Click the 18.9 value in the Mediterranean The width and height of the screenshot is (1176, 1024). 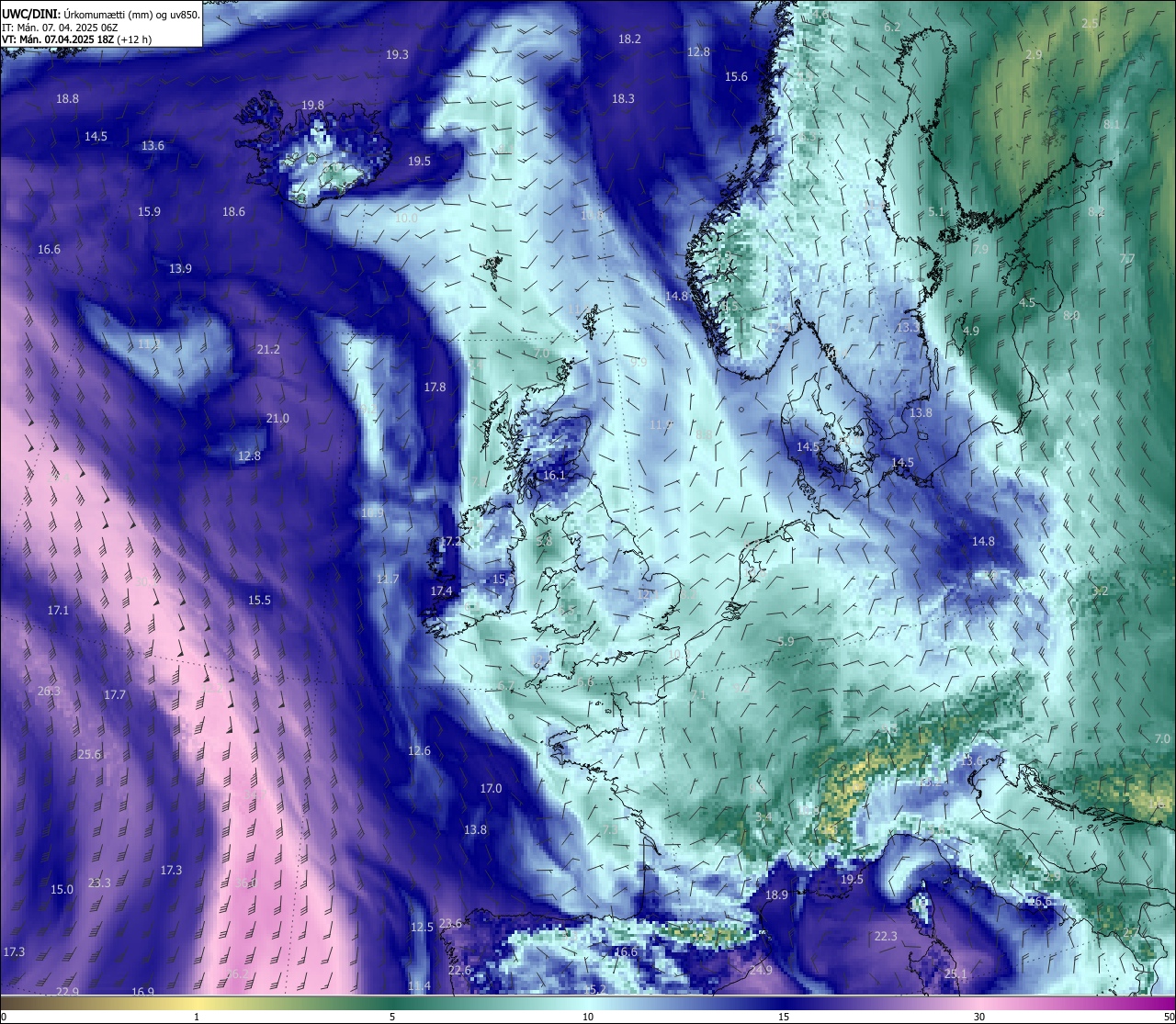776,895
